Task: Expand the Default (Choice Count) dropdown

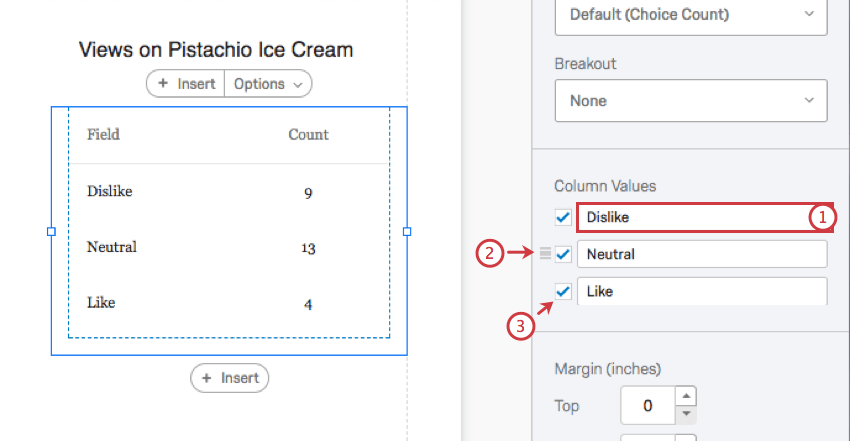Action: (691, 15)
